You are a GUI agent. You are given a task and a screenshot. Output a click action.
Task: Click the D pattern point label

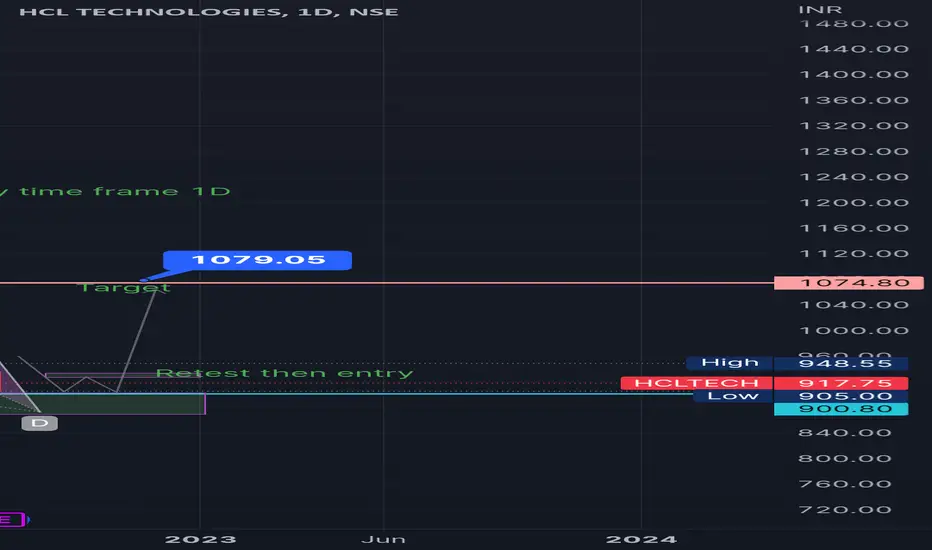pos(39,423)
